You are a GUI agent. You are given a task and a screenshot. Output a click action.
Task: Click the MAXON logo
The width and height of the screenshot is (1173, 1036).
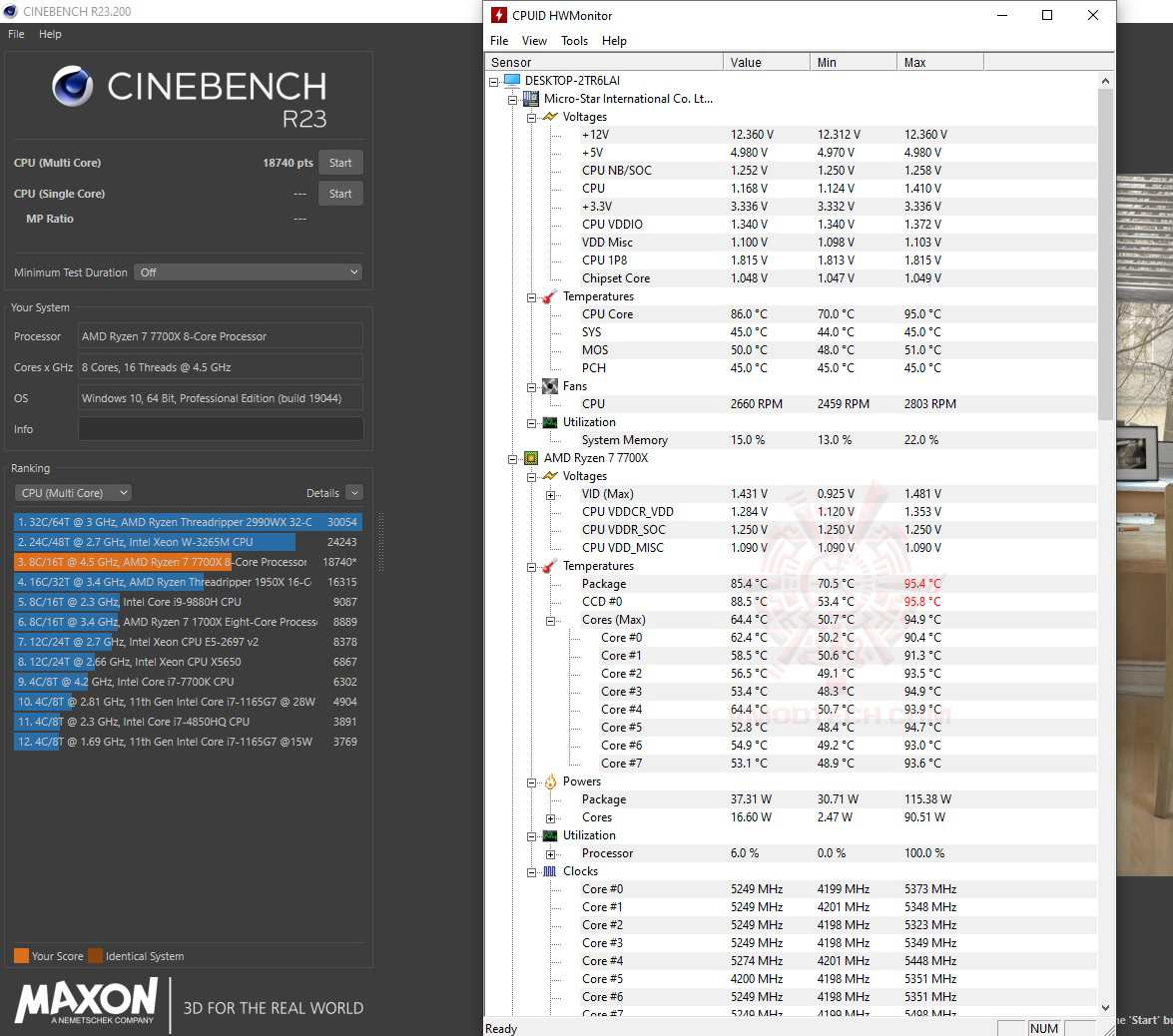[x=87, y=1002]
